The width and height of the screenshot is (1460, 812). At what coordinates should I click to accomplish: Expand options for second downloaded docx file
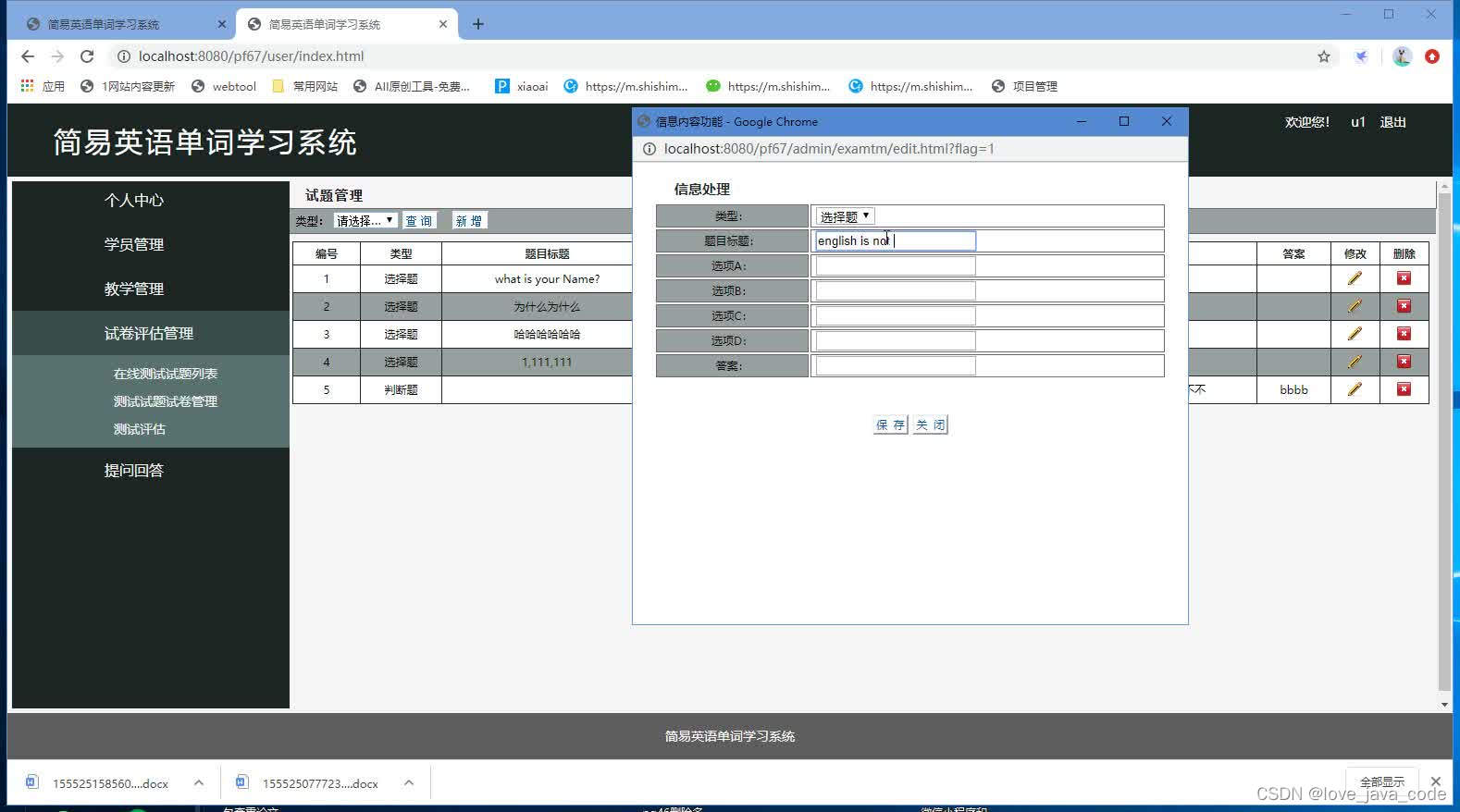pyautogui.click(x=409, y=783)
